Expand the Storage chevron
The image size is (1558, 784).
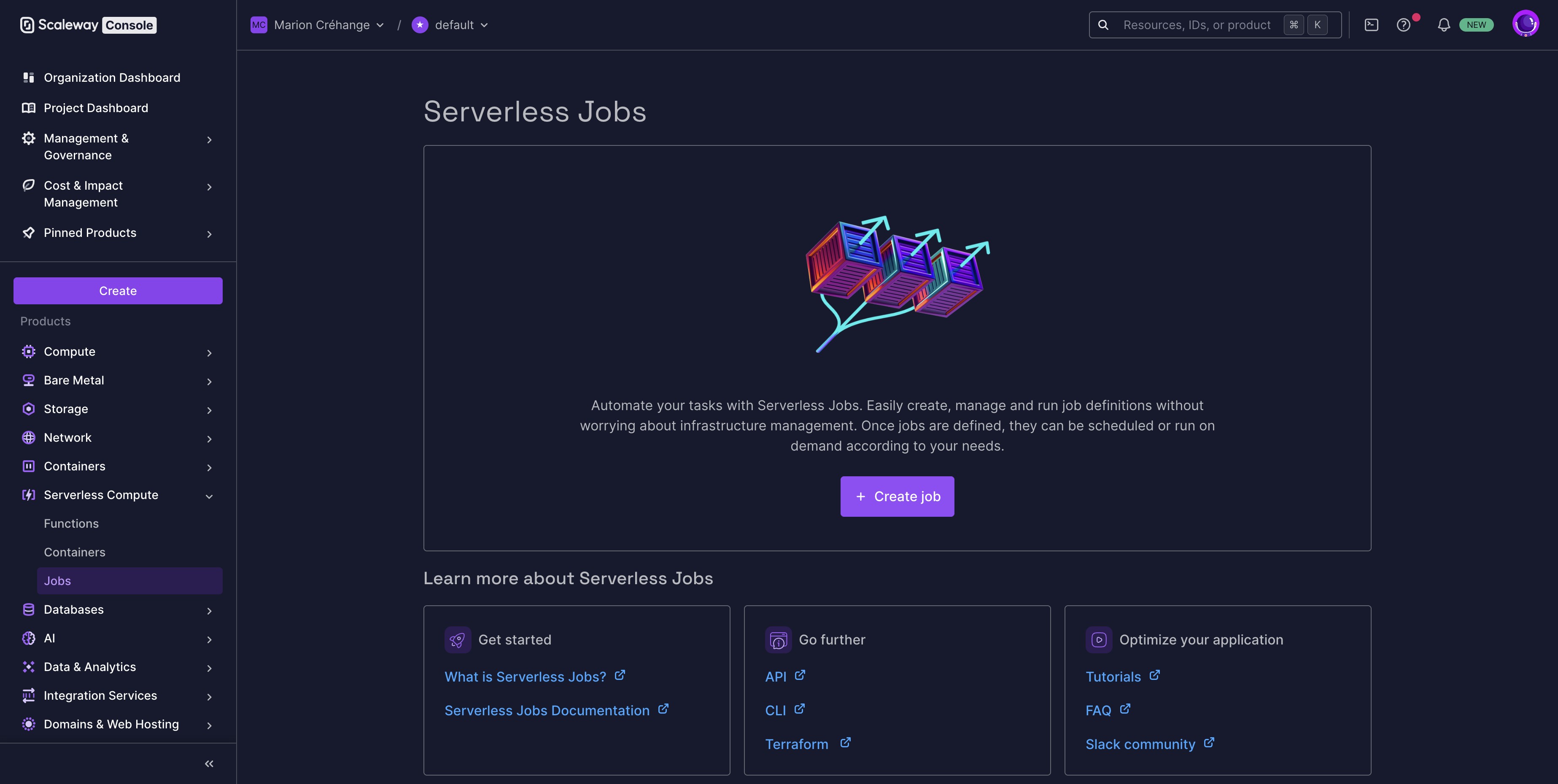(209, 411)
